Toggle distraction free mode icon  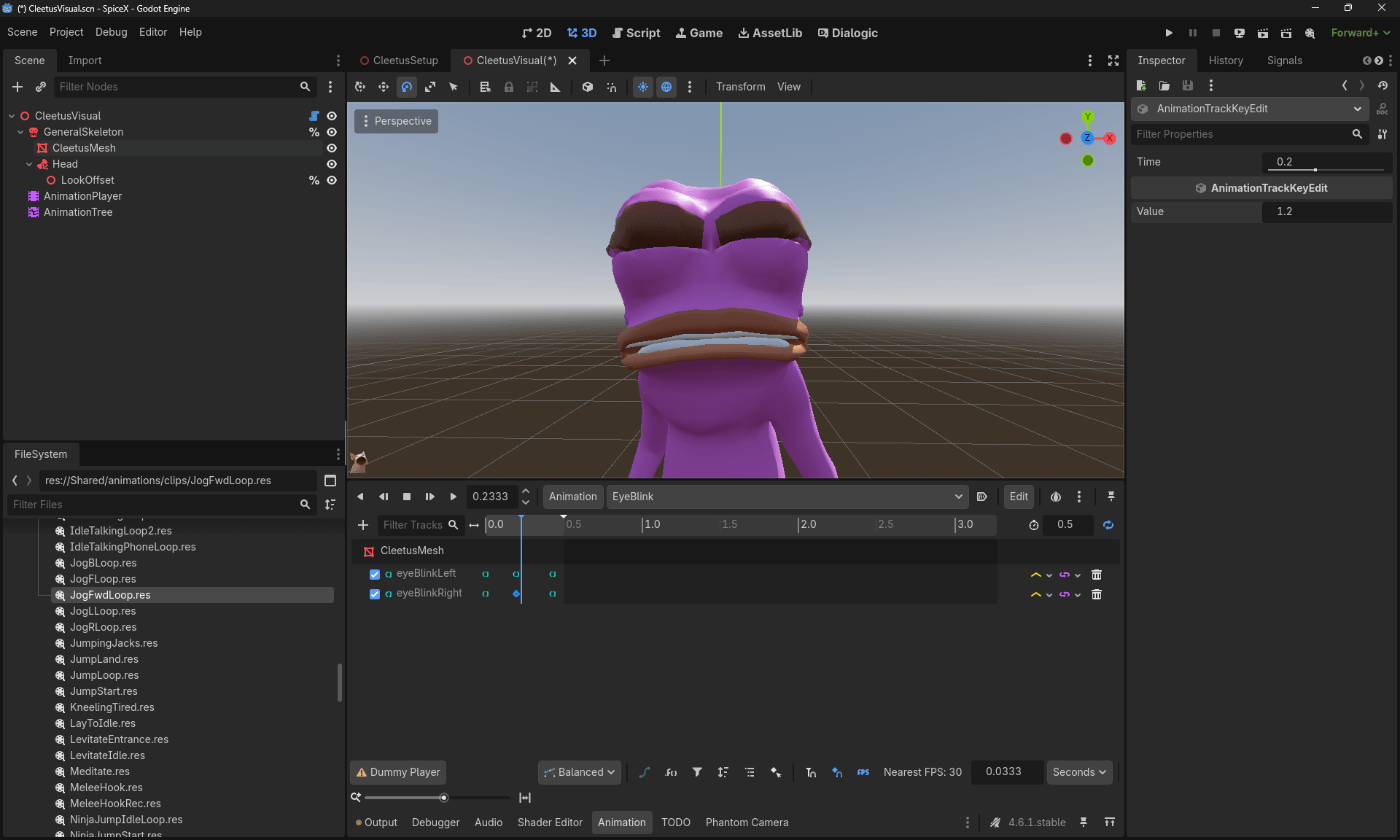1113,61
